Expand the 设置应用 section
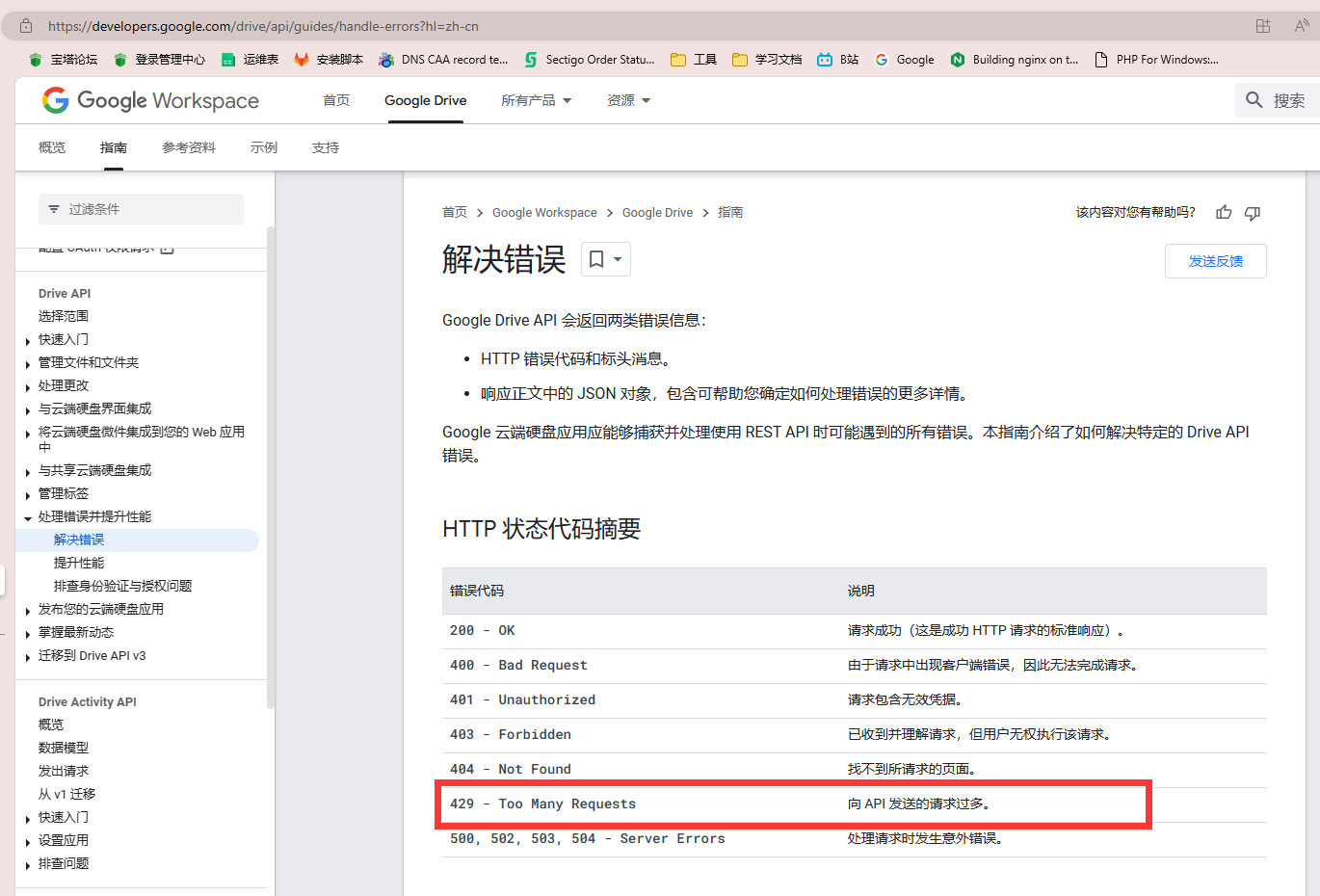Image resolution: width=1320 pixels, height=896 pixels. pyautogui.click(x=28, y=842)
